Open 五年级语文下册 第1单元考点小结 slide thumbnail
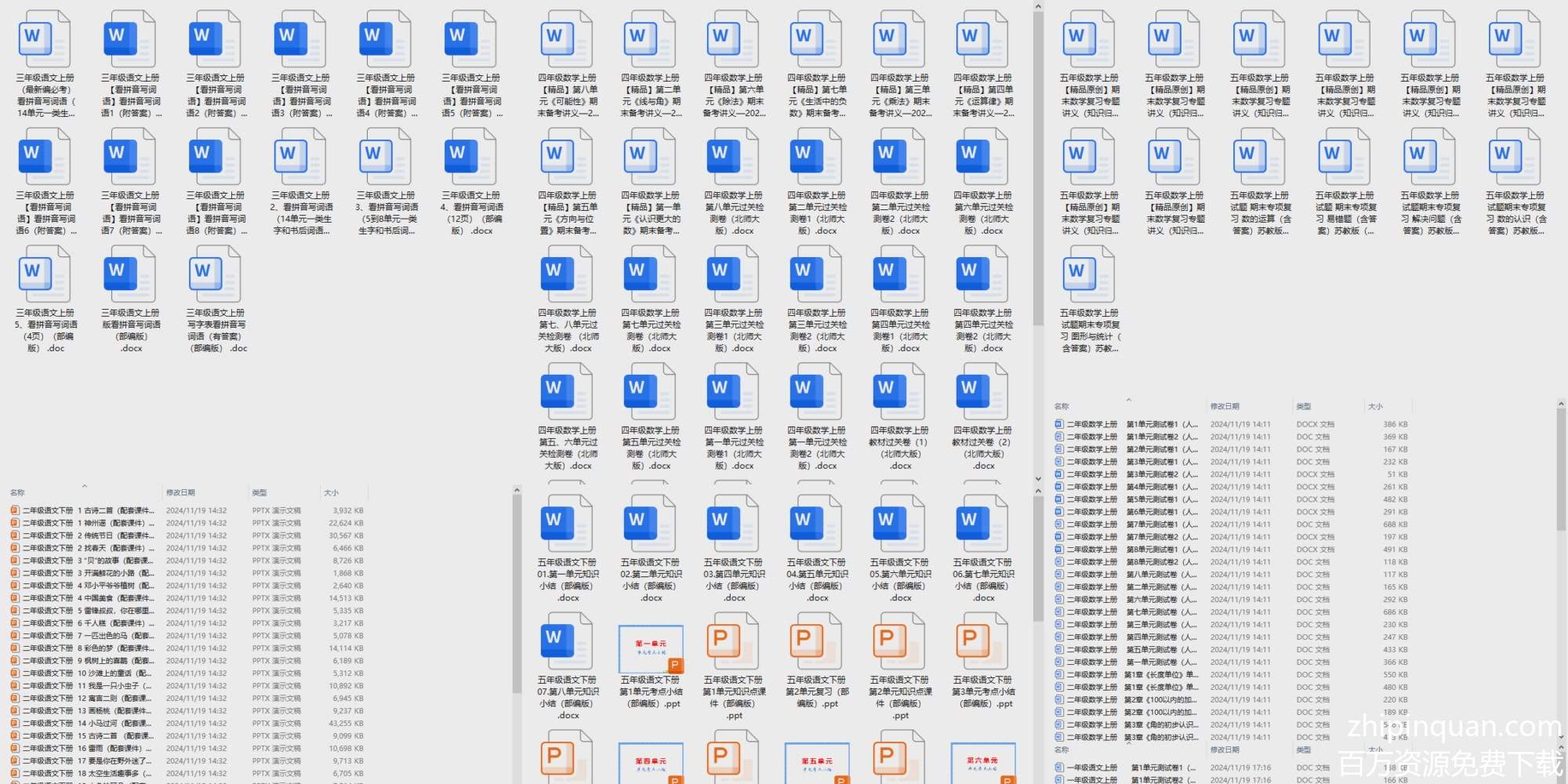This screenshot has width=1568, height=784. (x=651, y=648)
